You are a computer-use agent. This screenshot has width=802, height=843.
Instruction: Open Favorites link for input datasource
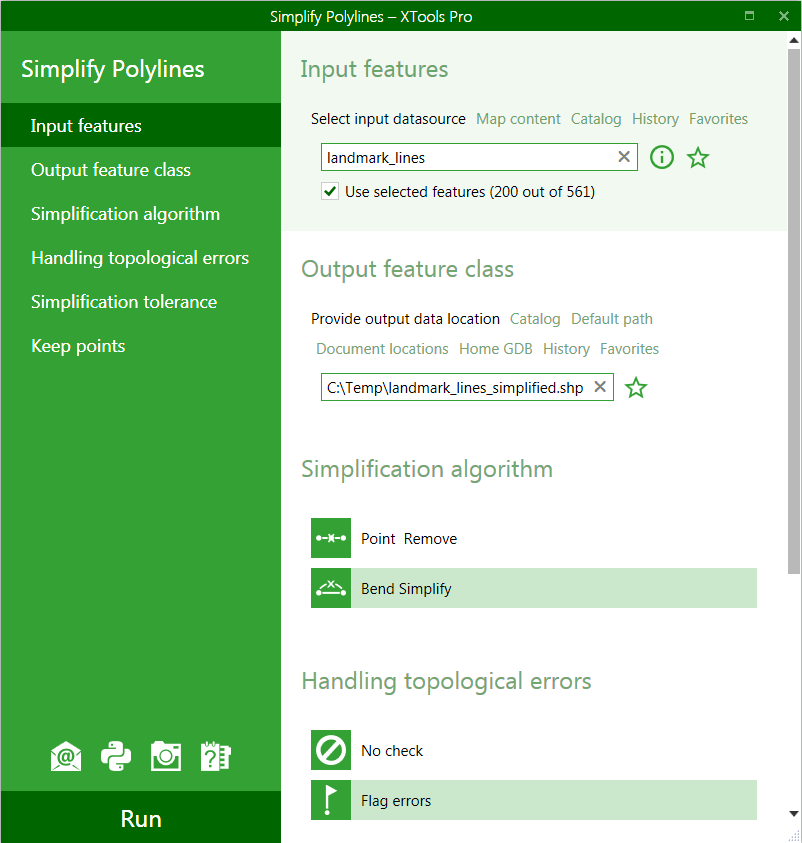[718, 119]
